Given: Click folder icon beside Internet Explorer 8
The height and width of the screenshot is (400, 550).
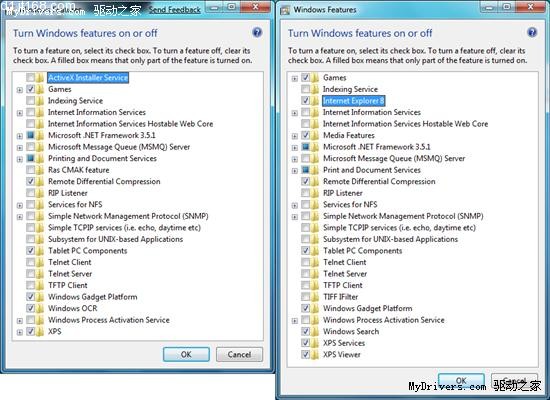Looking at the screenshot, I should [315, 101].
